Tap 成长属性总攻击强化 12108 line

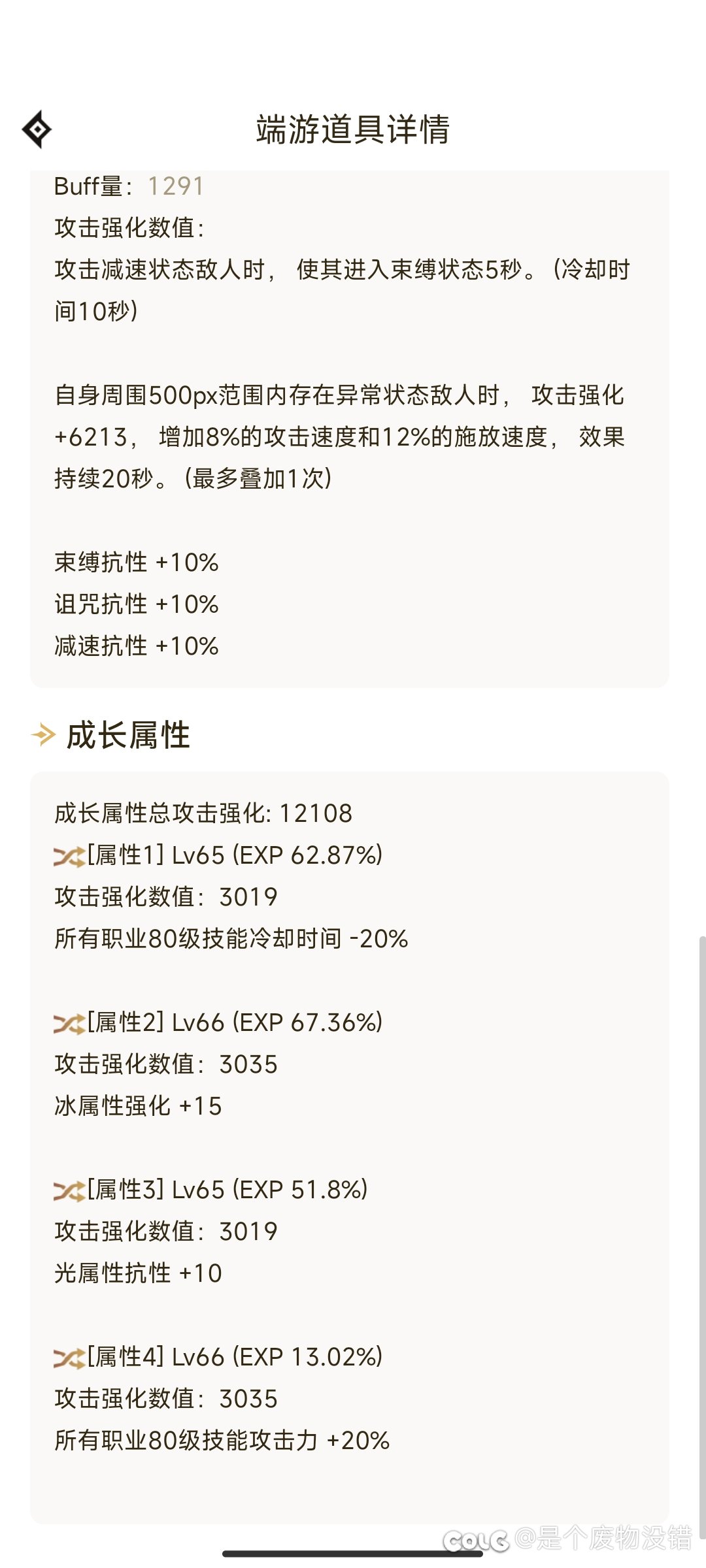click(203, 813)
